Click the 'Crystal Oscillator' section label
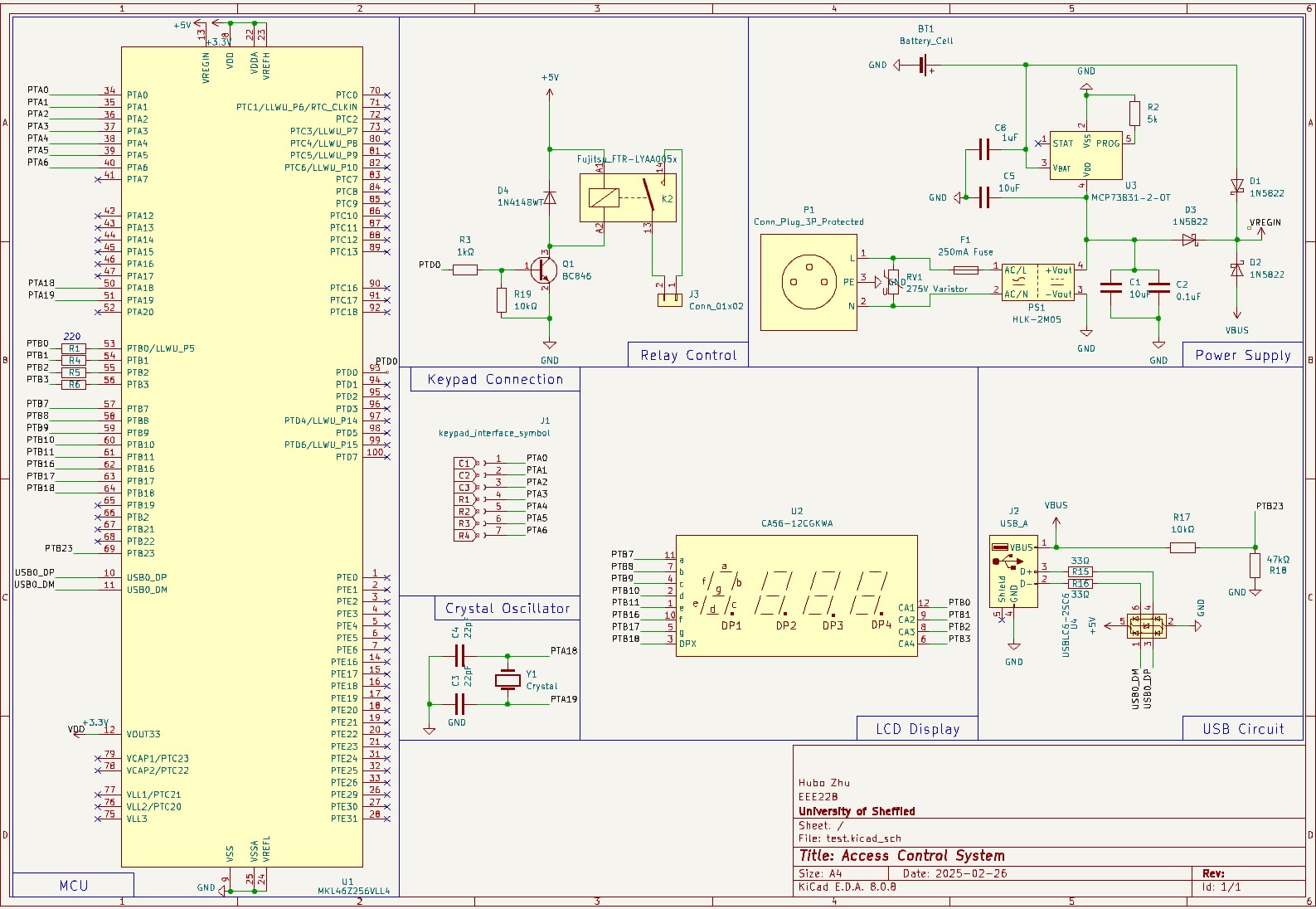 point(507,608)
